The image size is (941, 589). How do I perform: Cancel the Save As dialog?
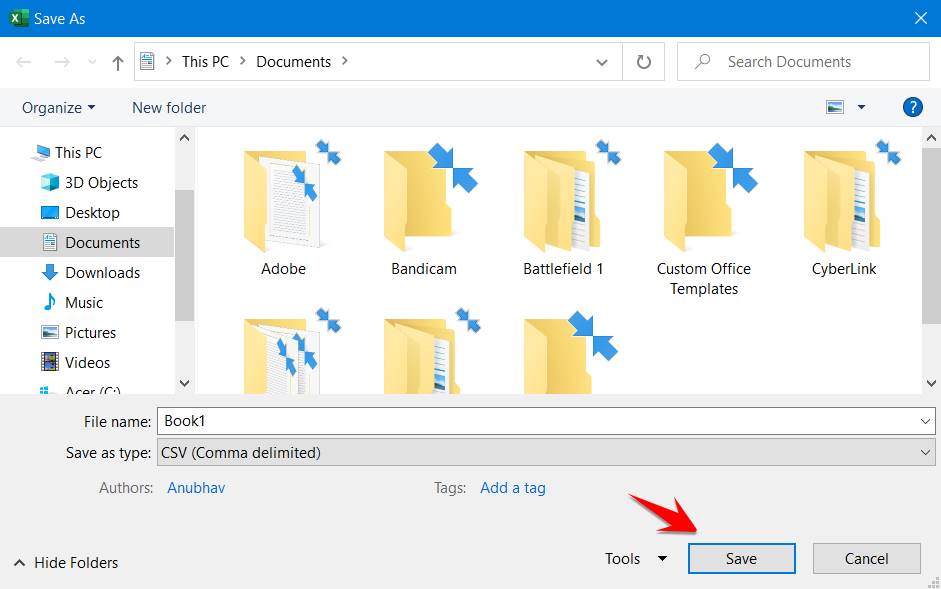click(x=866, y=558)
